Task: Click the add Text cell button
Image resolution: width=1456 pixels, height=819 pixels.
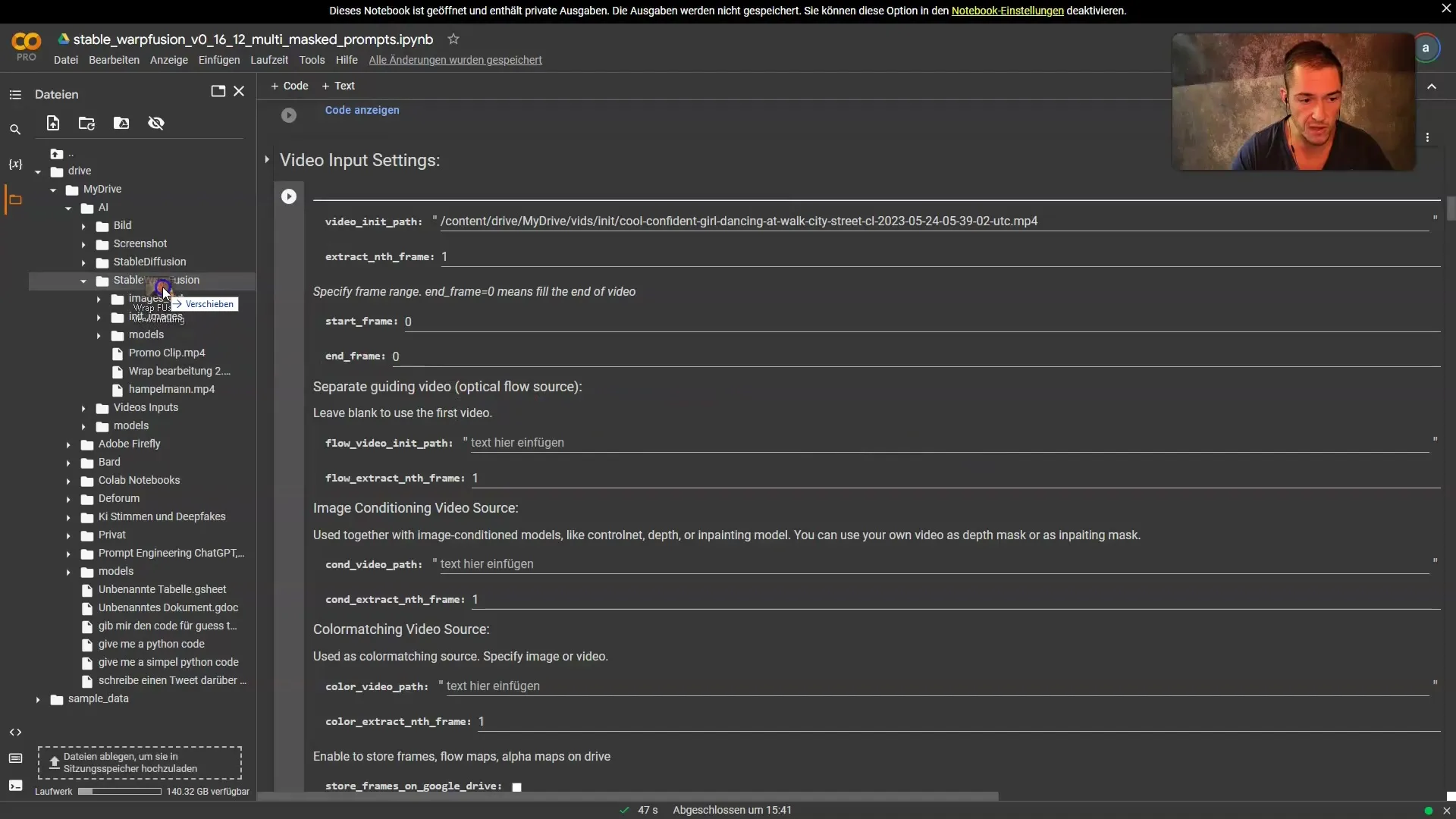Action: [x=337, y=85]
